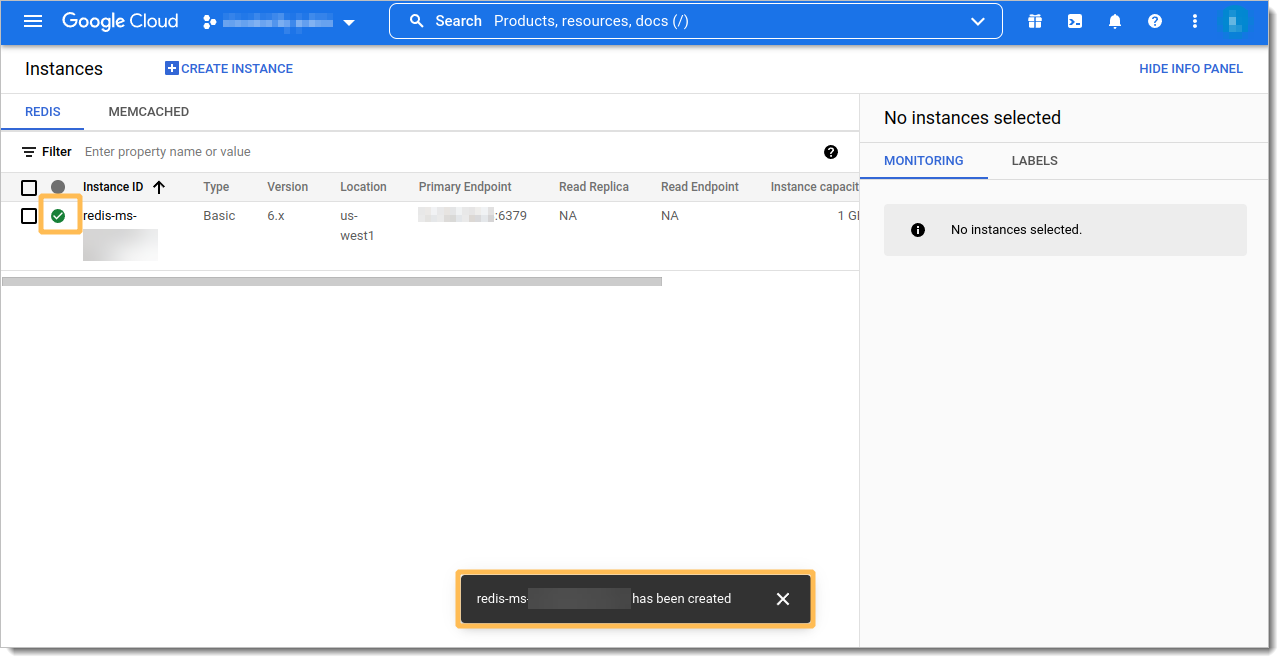Screen dimensions: 1284x663
Task: Click the 'No instances selected' heading
Action: tap(972, 118)
